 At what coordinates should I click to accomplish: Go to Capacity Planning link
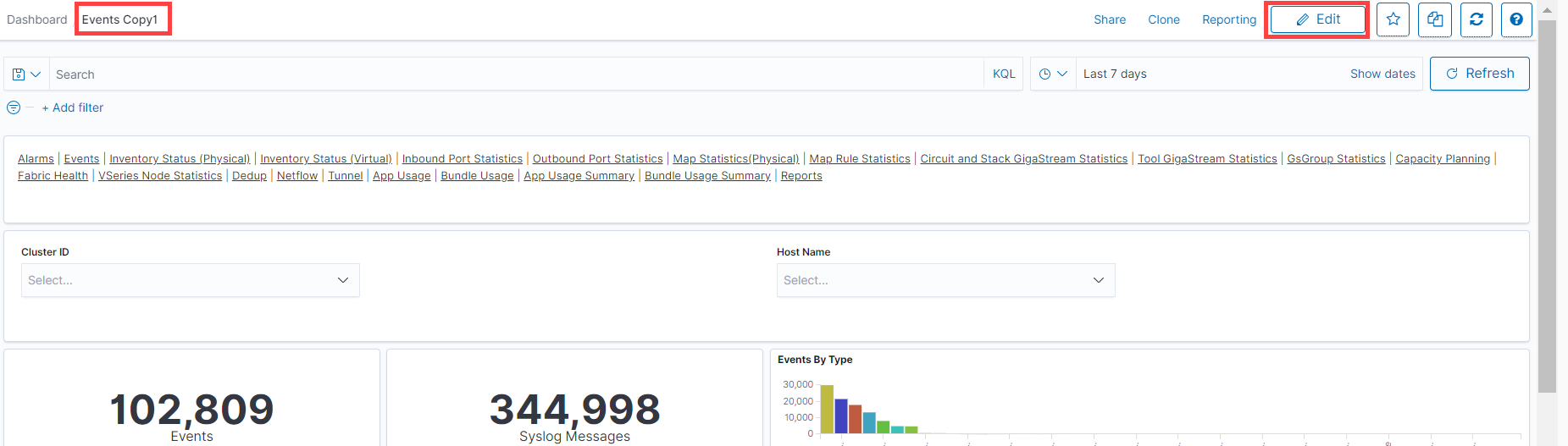pyautogui.click(x=1442, y=159)
